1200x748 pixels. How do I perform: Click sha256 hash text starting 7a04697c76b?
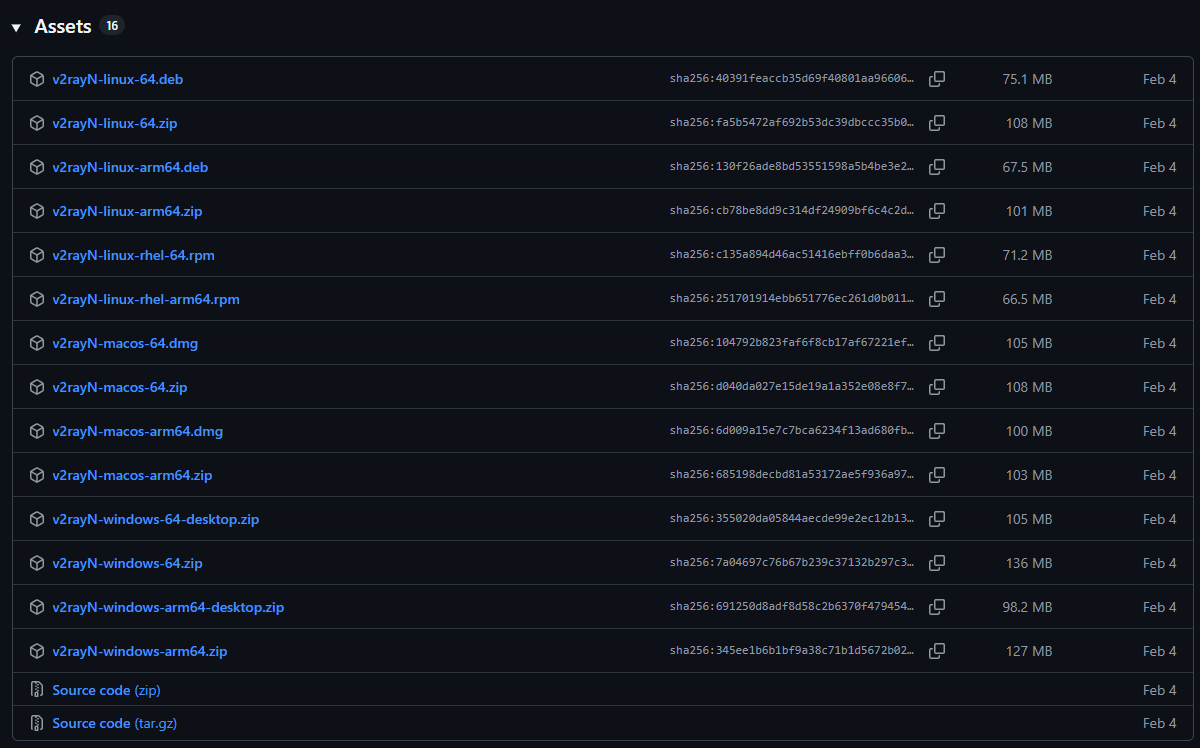(x=792, y=563)
